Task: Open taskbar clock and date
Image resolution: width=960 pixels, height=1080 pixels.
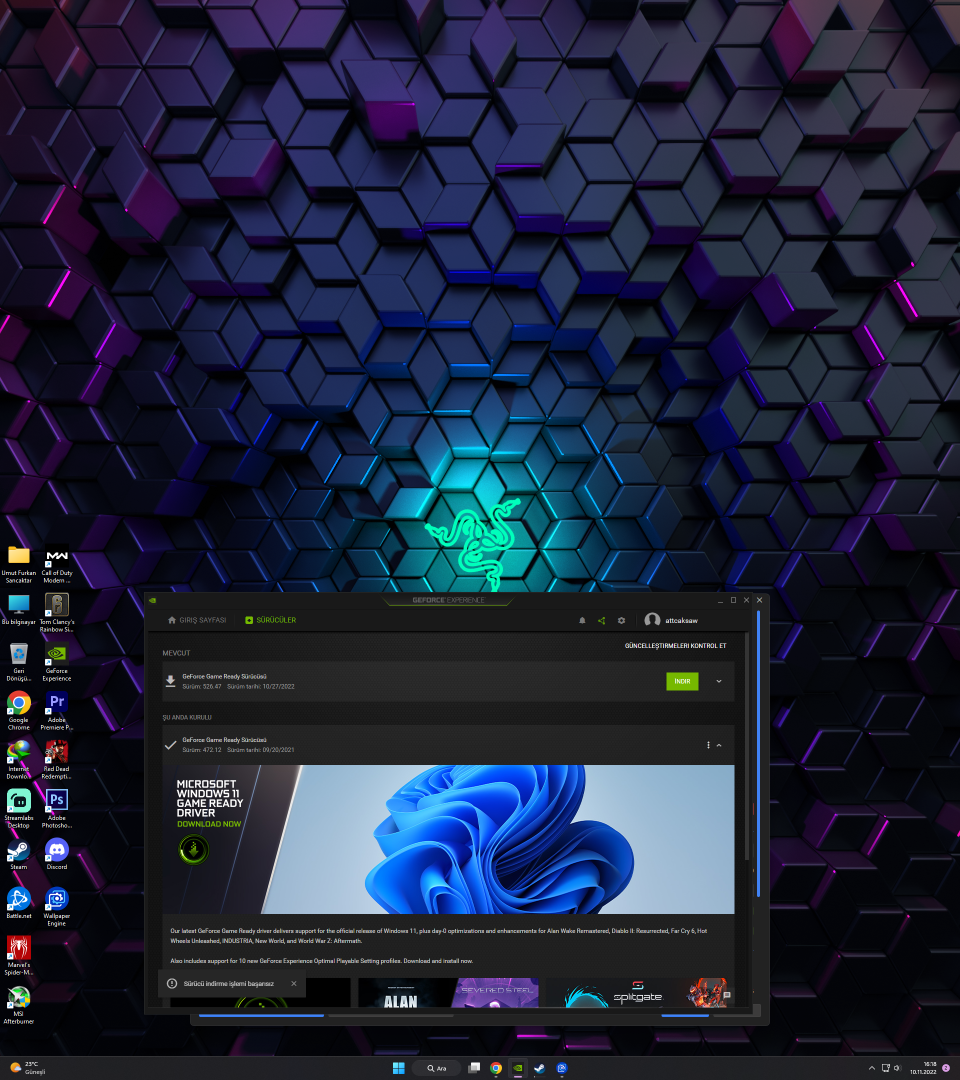Action: (923, 1068)
